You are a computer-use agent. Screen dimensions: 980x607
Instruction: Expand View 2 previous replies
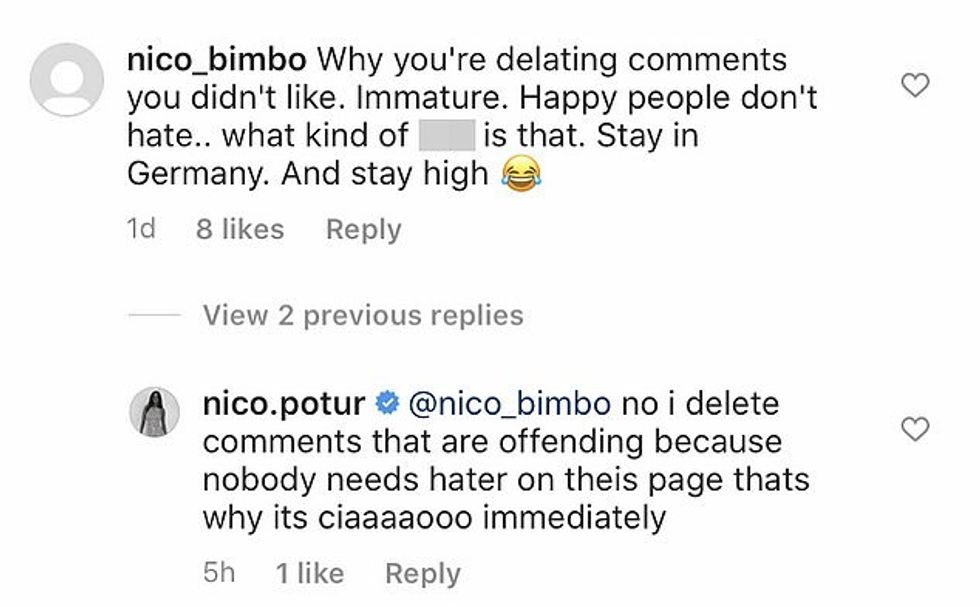[x=362, y=316]
